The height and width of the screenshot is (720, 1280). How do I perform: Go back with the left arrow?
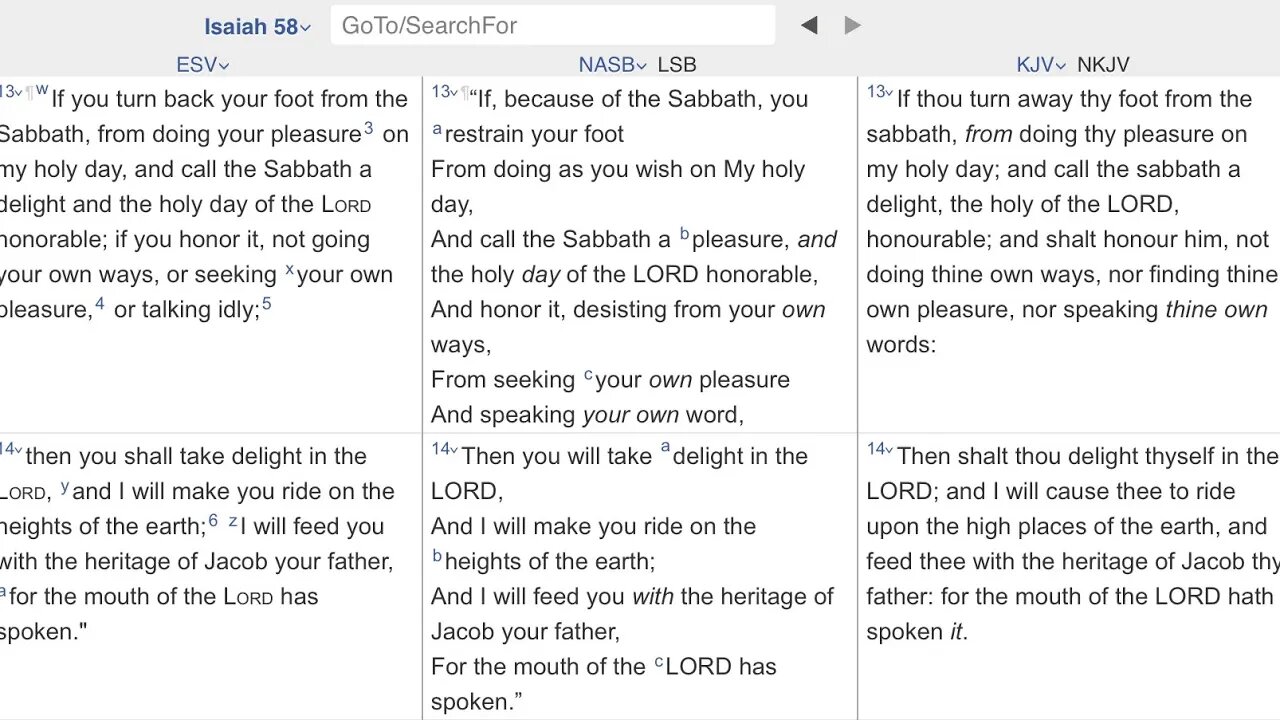[809, 26]
